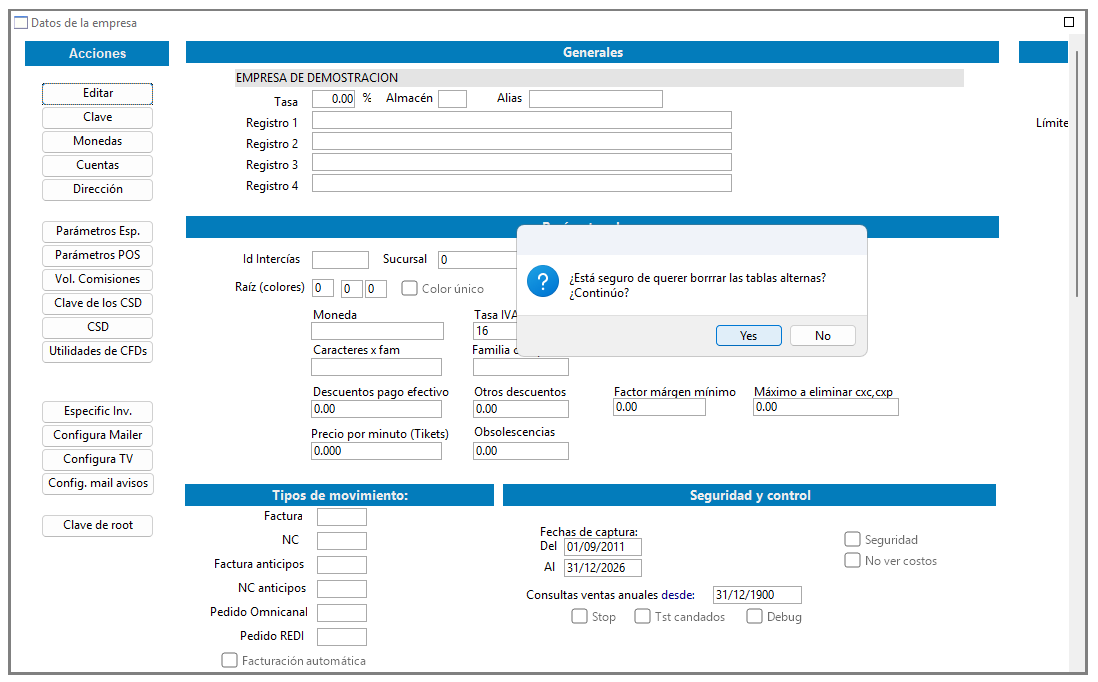Click Descuentos pago efectivo field

click(377, 409)
